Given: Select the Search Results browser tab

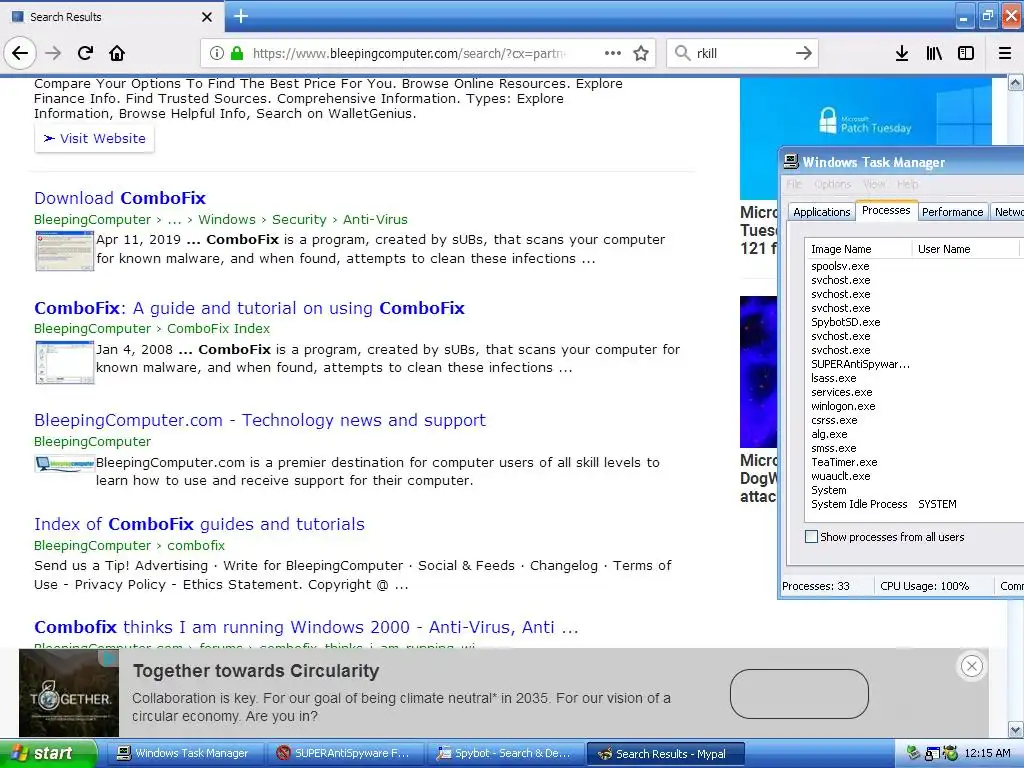Looking at the screenshot, I should click(111, 17).
